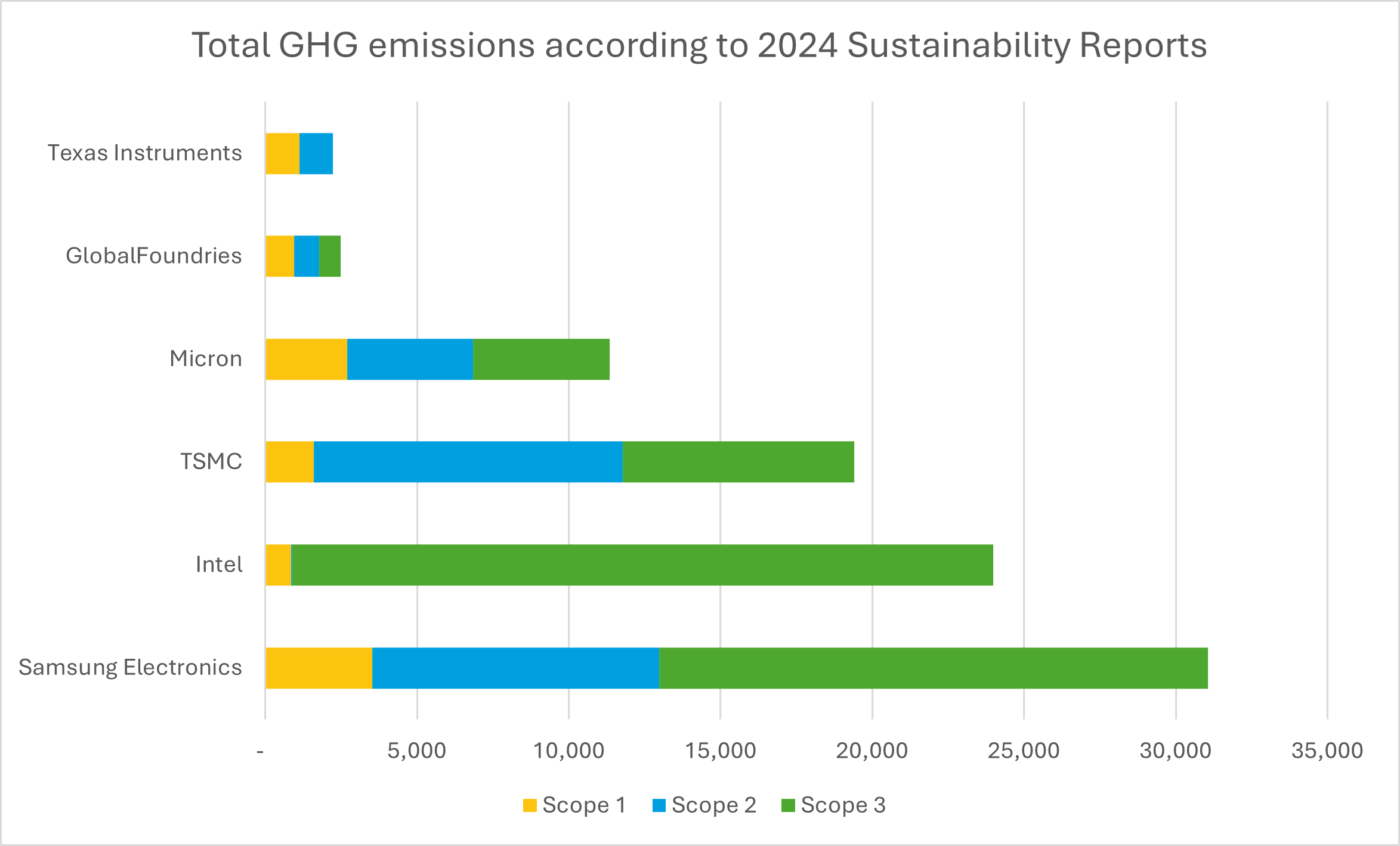Select TSMC's blue Scope 2 bar segment
The image size is (1400, 846).
coord(468,461)
